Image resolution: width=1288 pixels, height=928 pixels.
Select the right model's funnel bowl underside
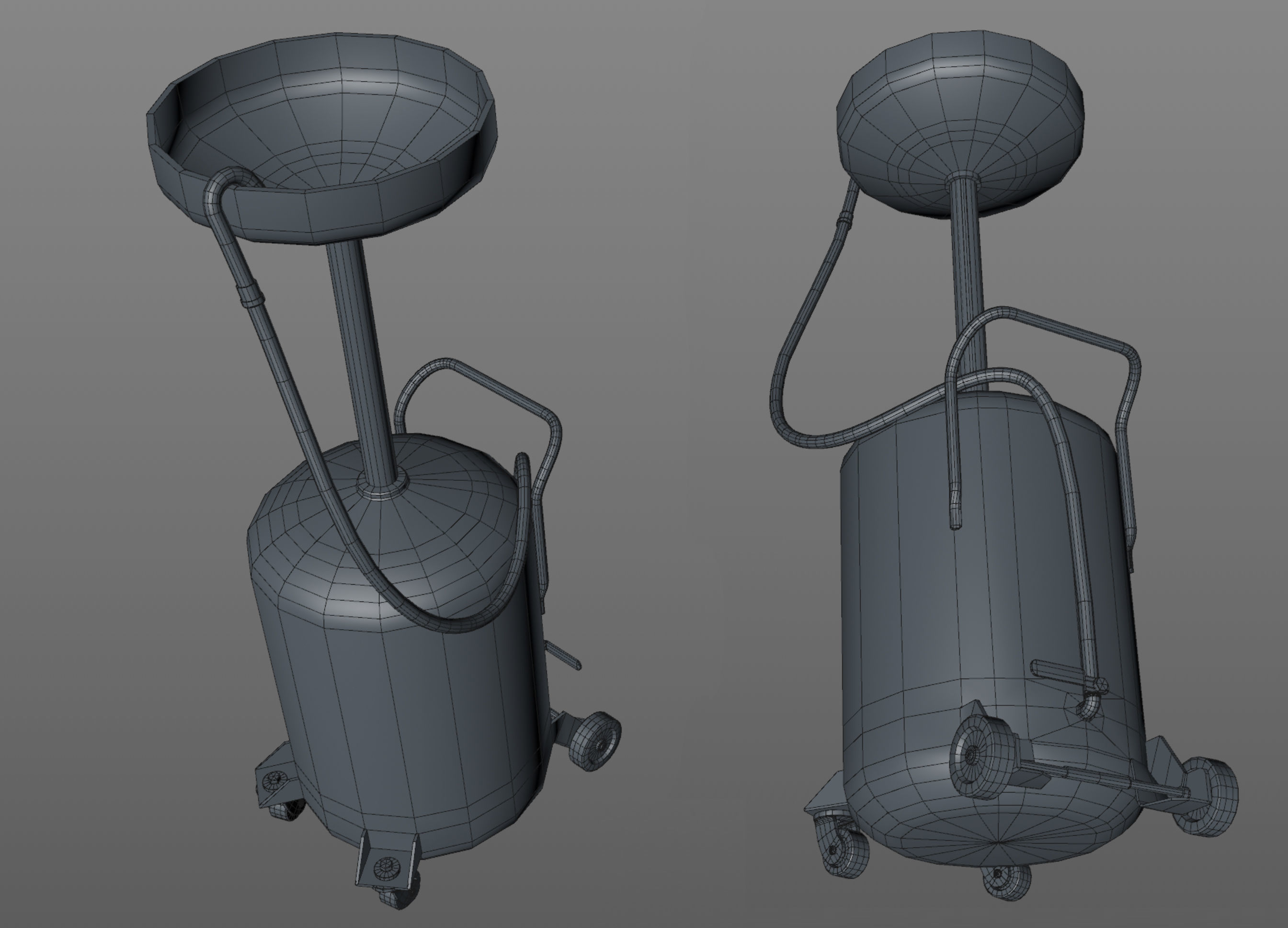point(961,125)
